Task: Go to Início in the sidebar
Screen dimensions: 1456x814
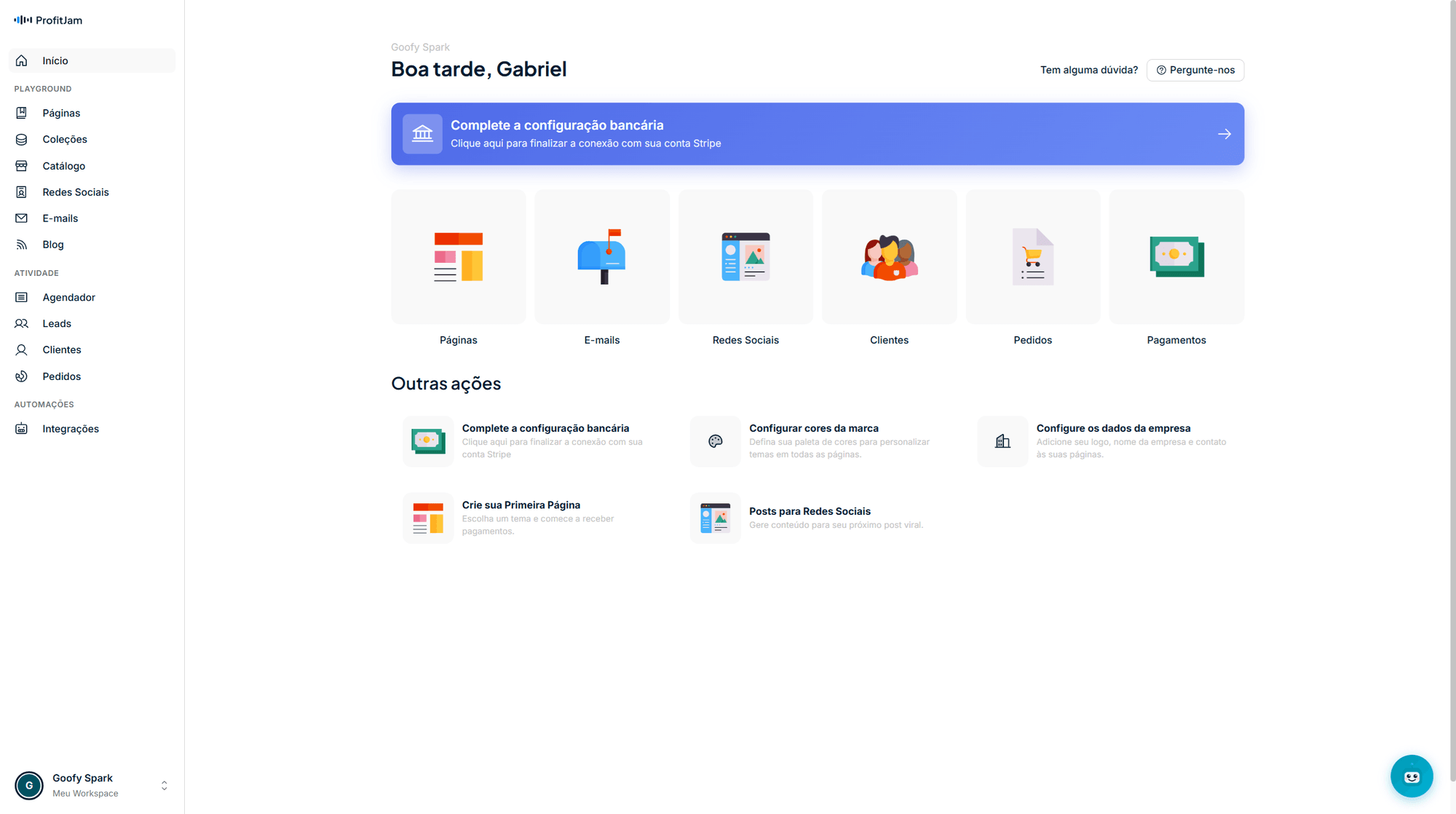Action: pyautogui.click(x=92, y=60)
